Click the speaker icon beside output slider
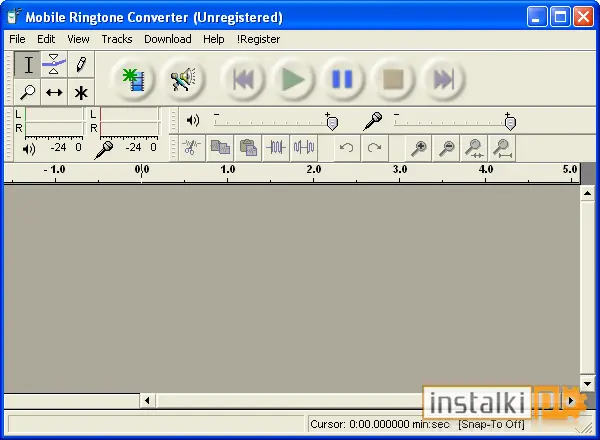The height and width of the screenshot is (440, 600). pos(193,120)
